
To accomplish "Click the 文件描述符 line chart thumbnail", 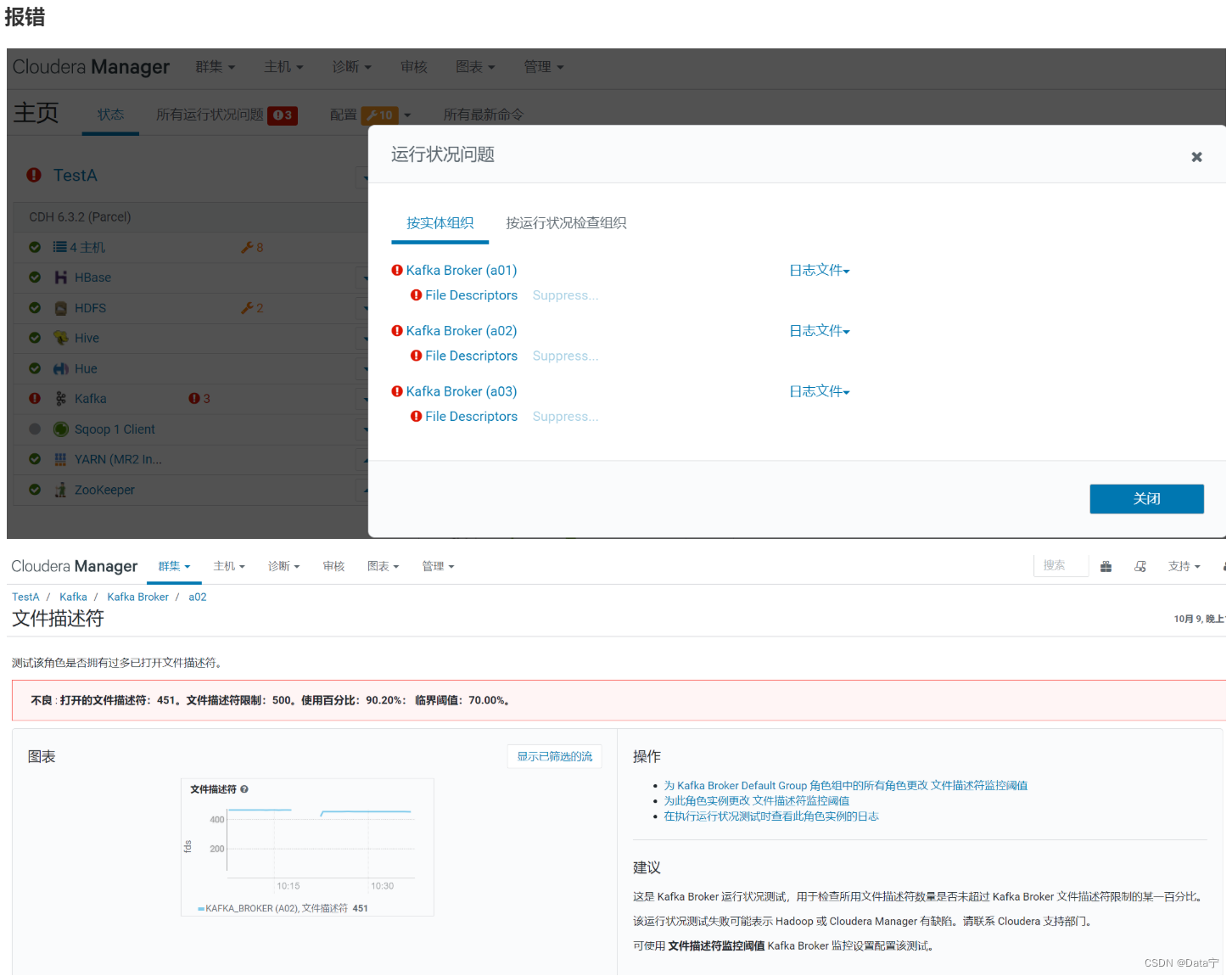I will (x=307, y=847).
